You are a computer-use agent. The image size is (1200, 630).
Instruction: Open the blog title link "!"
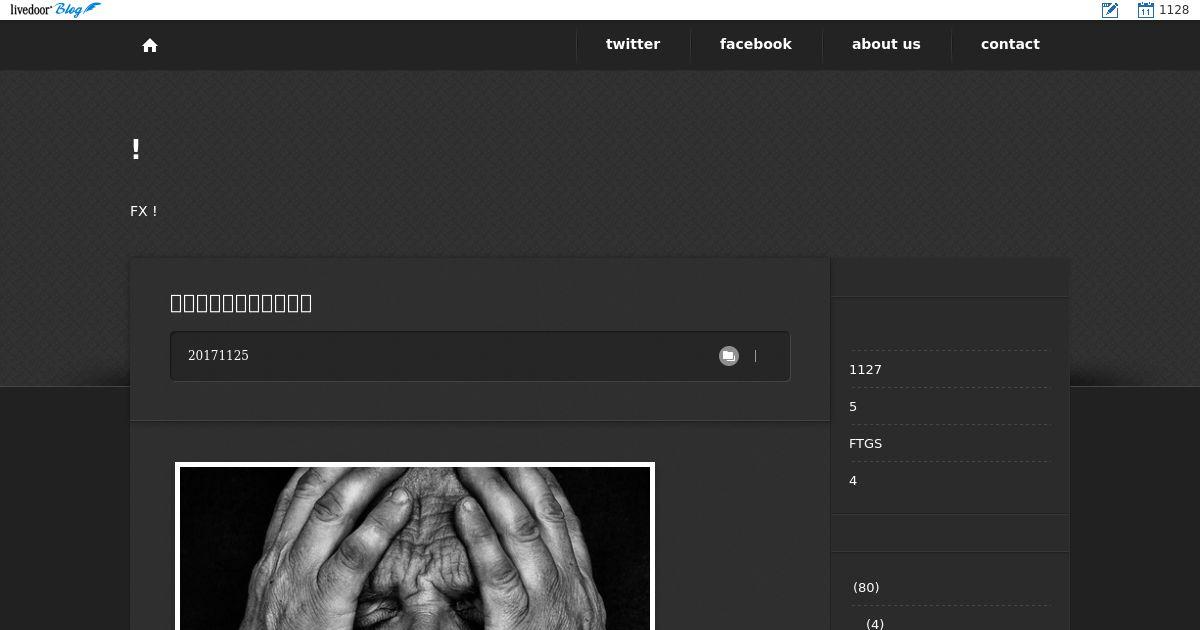tap(136, 150)
